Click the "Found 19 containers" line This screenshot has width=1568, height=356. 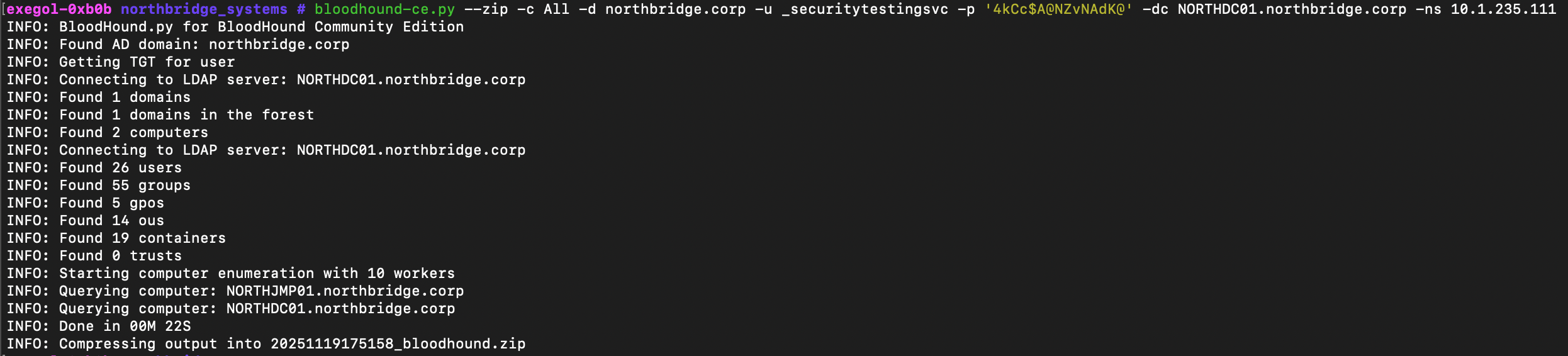click(116, 238)
